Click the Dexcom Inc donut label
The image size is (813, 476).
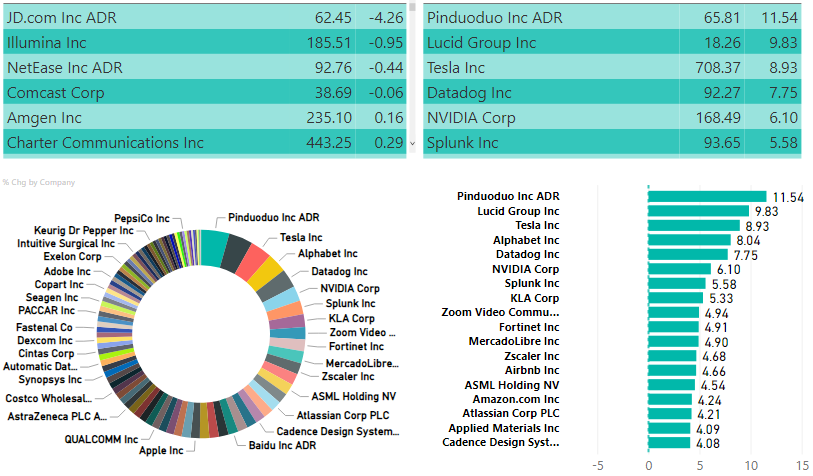click(x=45, y=341)
